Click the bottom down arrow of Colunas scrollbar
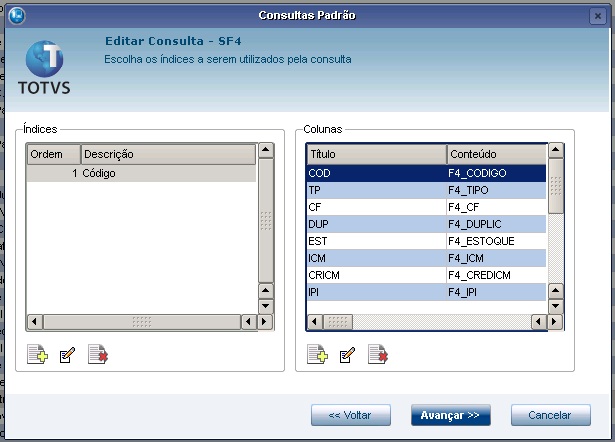The image size is (615, 442). 556,306
